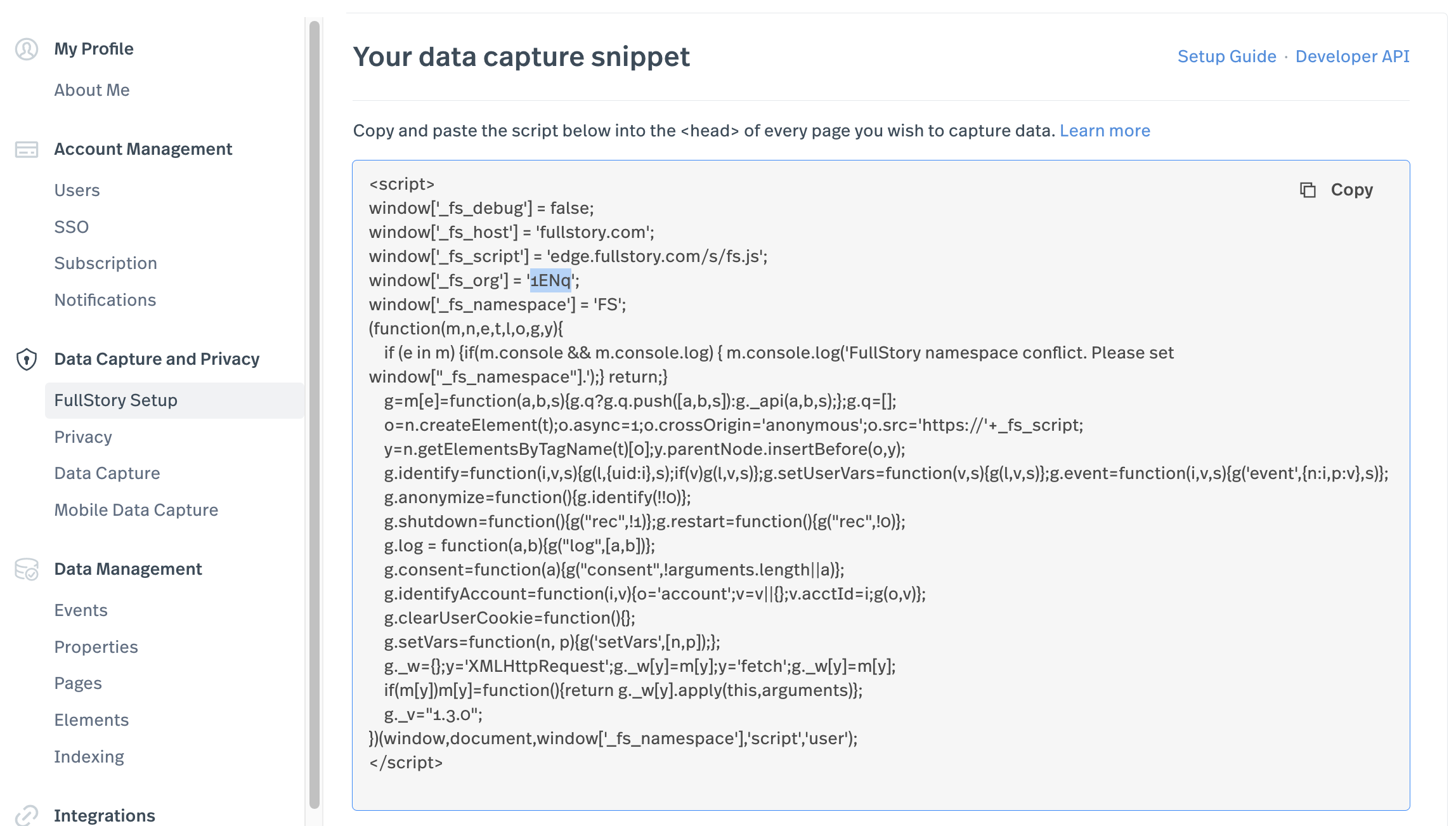1456x826 pixels.
Task: Open the Developer API link
Action: click(x=1352, y=56)
